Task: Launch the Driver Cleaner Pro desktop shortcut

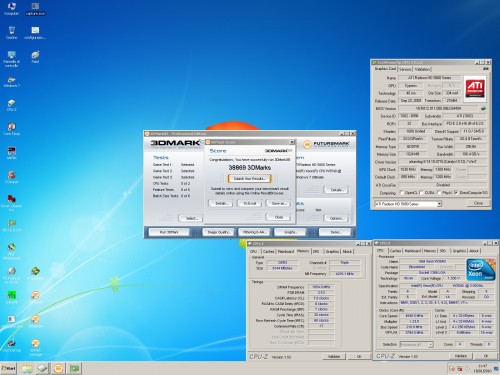Action: 11,203
